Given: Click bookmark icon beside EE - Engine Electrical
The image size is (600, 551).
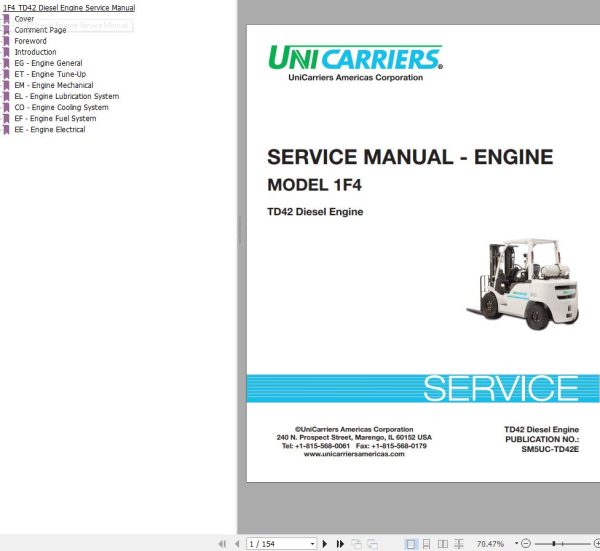Looking at the screenshot, I should click(x=6, y=130).
